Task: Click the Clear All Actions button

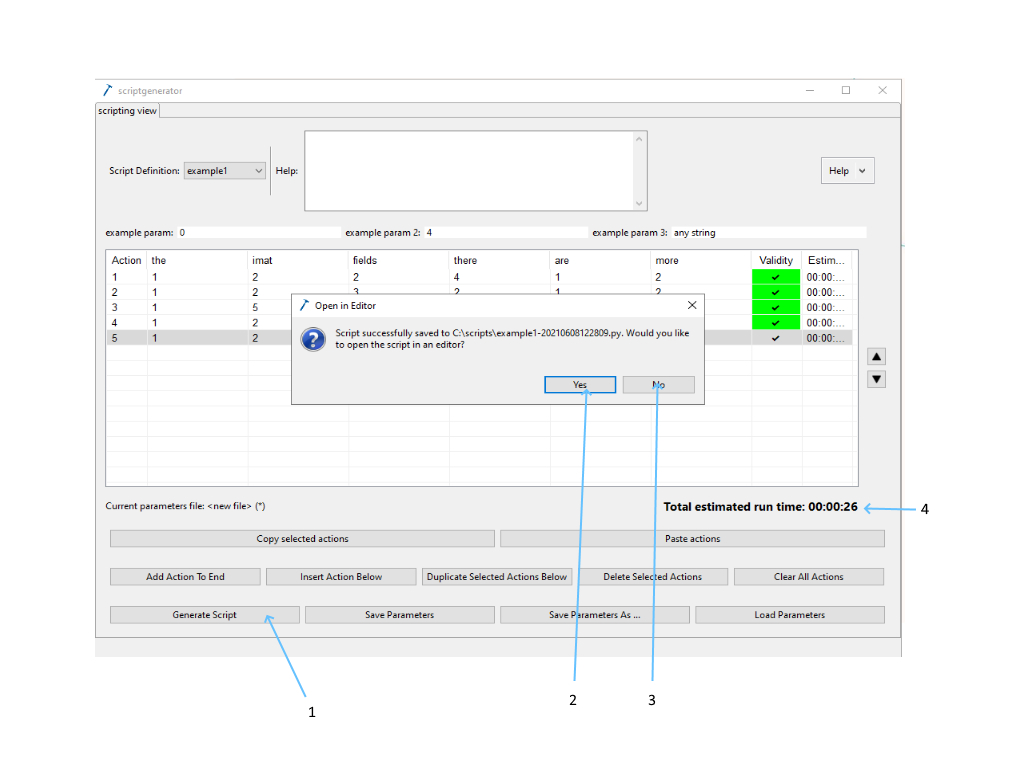Action: (808, 577)
